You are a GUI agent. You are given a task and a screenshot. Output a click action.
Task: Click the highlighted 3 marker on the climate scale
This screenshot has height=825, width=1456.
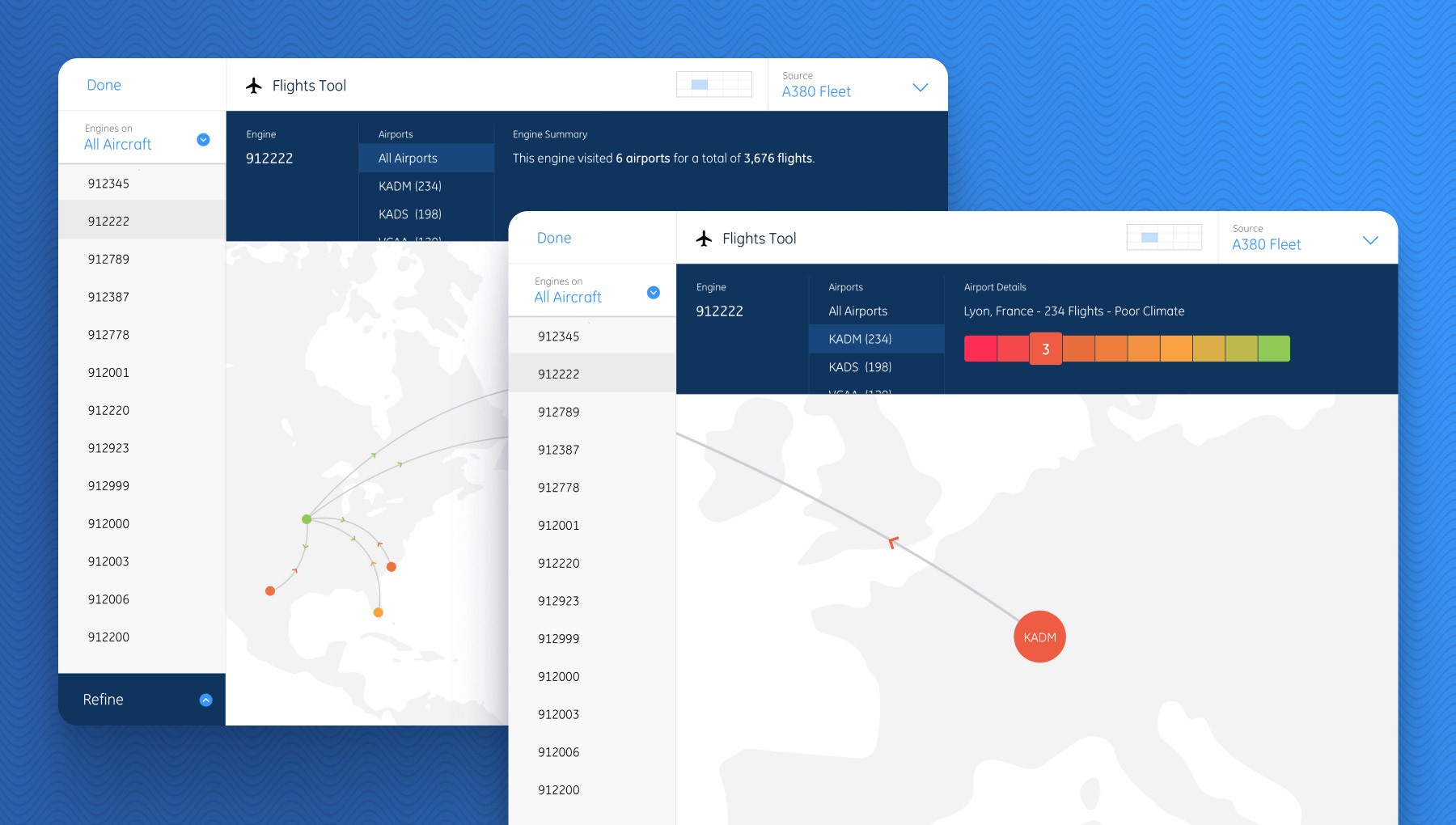pos(1045,349)
